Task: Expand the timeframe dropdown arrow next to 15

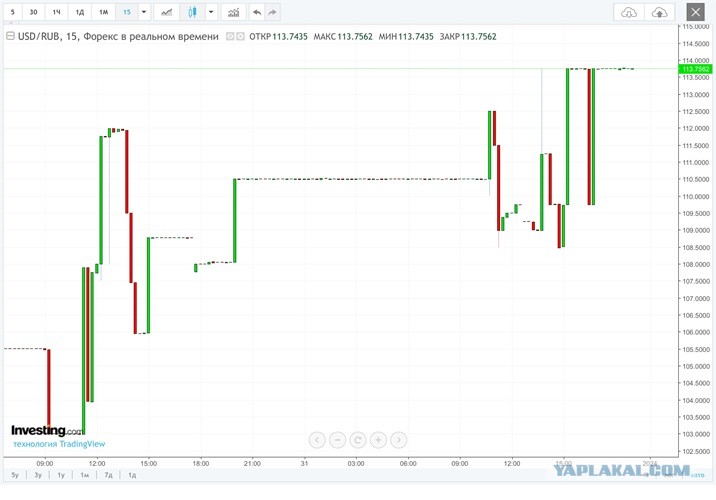Action: (144, 12)
